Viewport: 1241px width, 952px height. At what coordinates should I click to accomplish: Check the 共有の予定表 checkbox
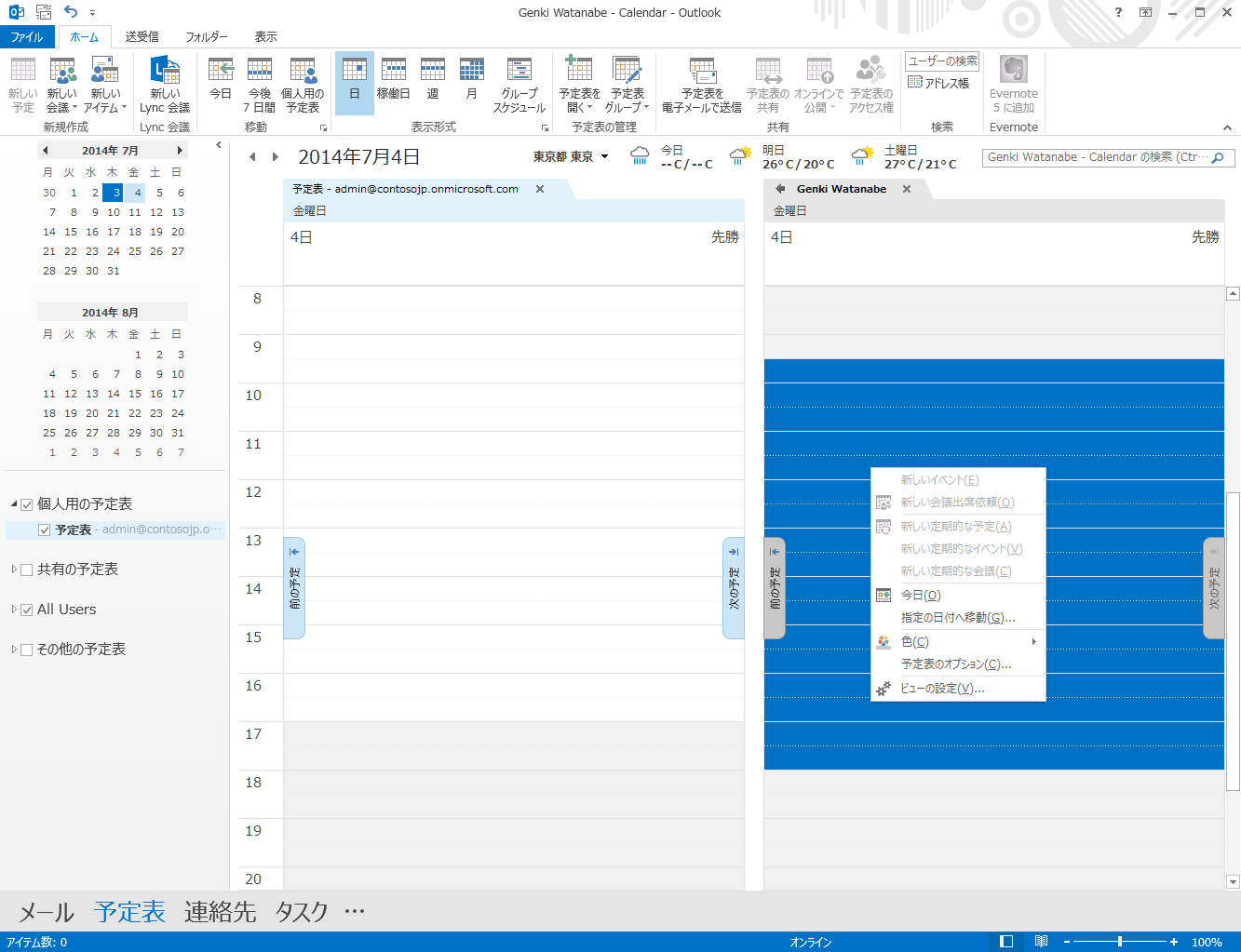point(27,570)
